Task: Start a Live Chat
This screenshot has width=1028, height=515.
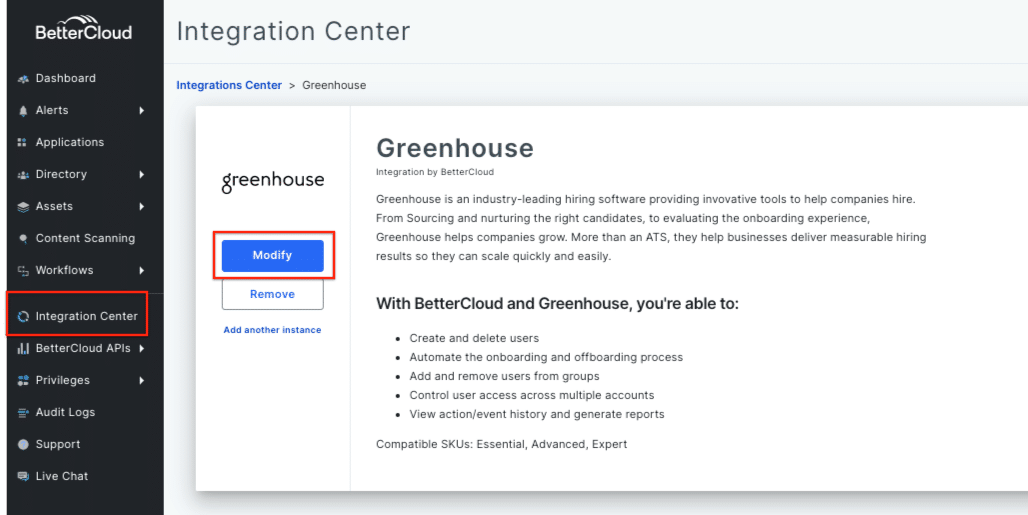Action: coord(62,476)
